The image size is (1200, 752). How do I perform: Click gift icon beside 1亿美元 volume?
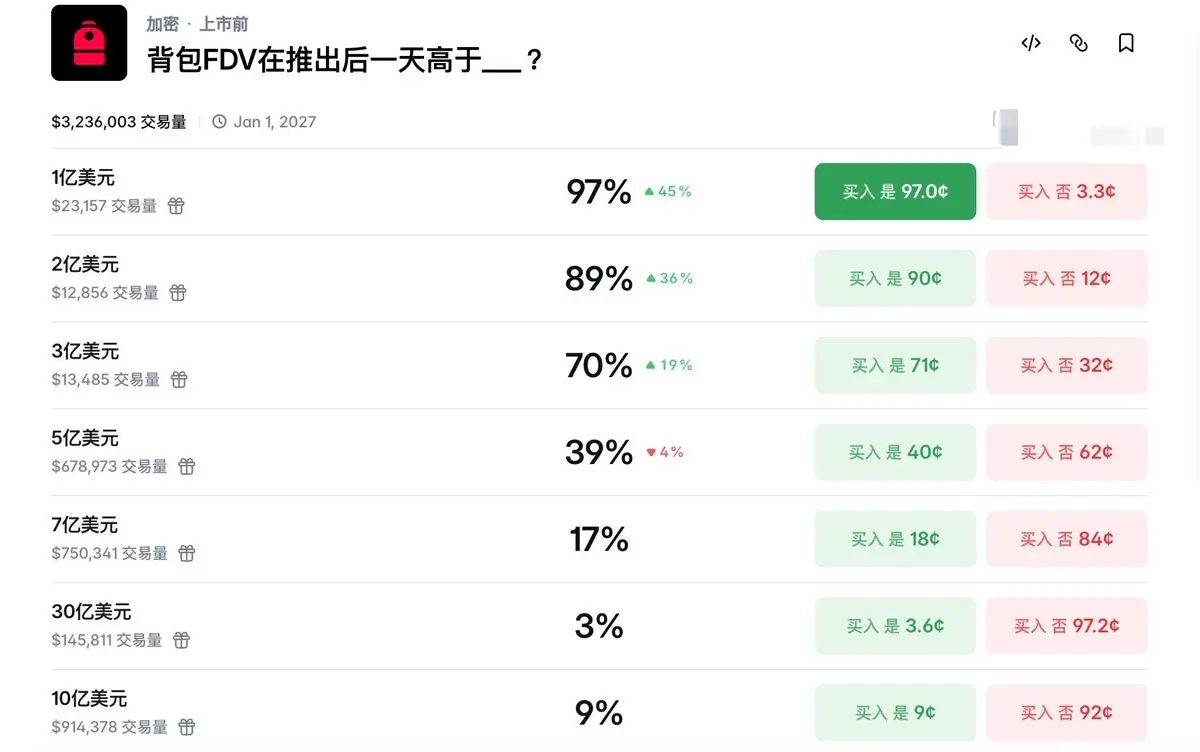point(176,206)
